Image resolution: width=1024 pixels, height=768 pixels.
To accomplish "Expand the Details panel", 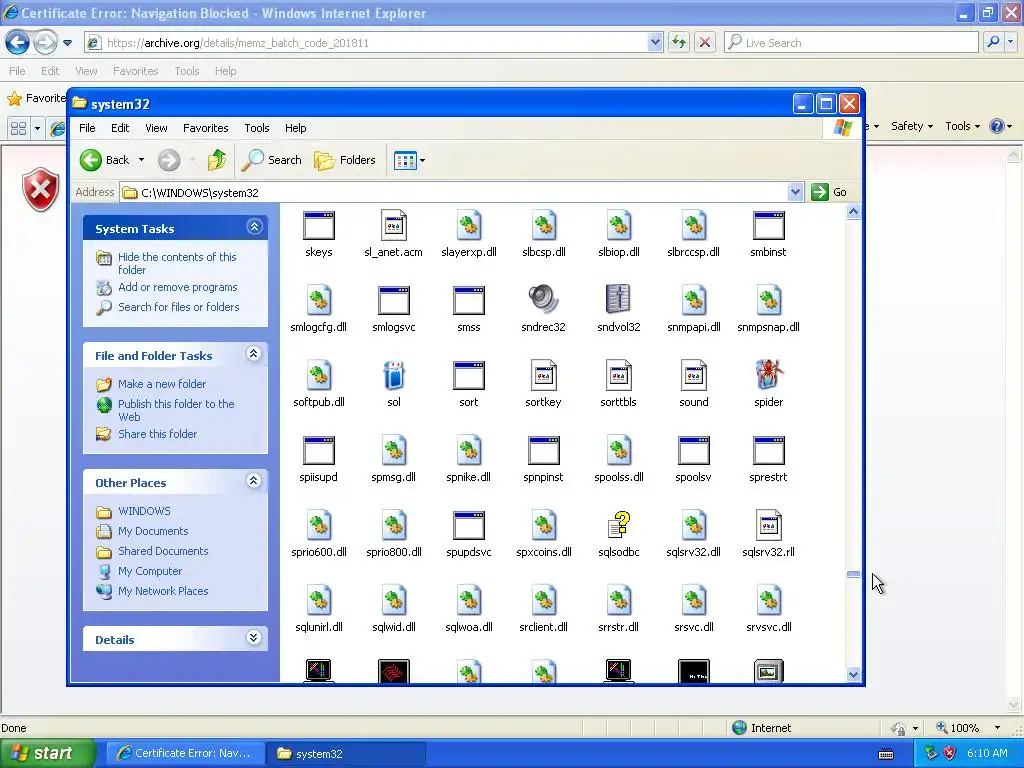I will (x=254, y=638).
